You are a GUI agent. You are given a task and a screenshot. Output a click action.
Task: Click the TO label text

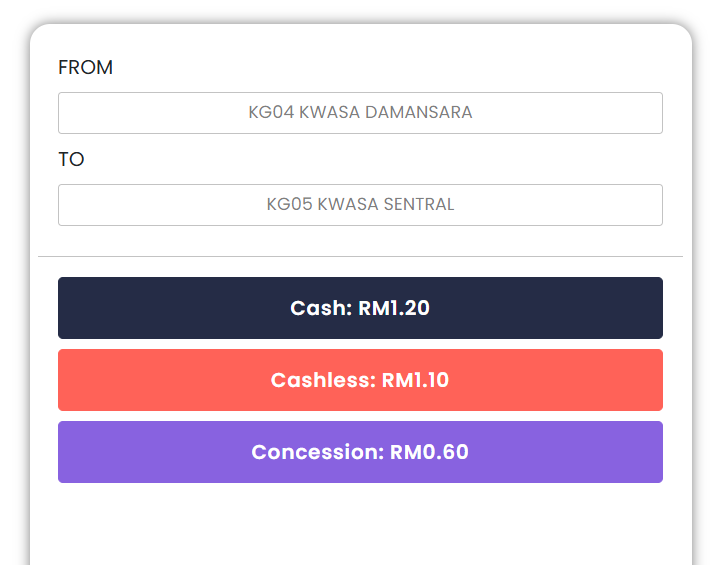[71, 160]
